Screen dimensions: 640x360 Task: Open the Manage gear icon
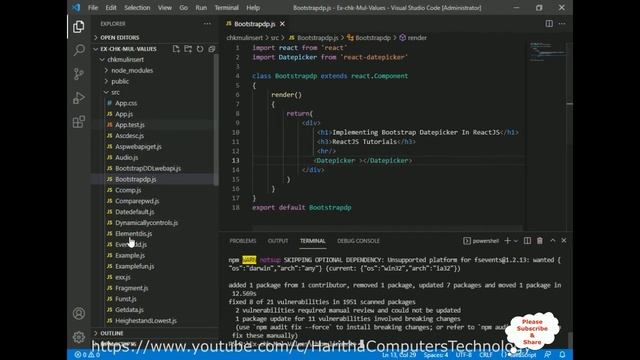point(79,337)
